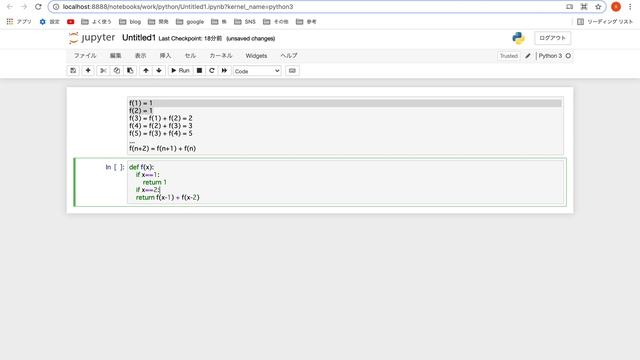Open the アプリ apps shortcut
Viewport: 640px width, 360px height.
point(19,22)
